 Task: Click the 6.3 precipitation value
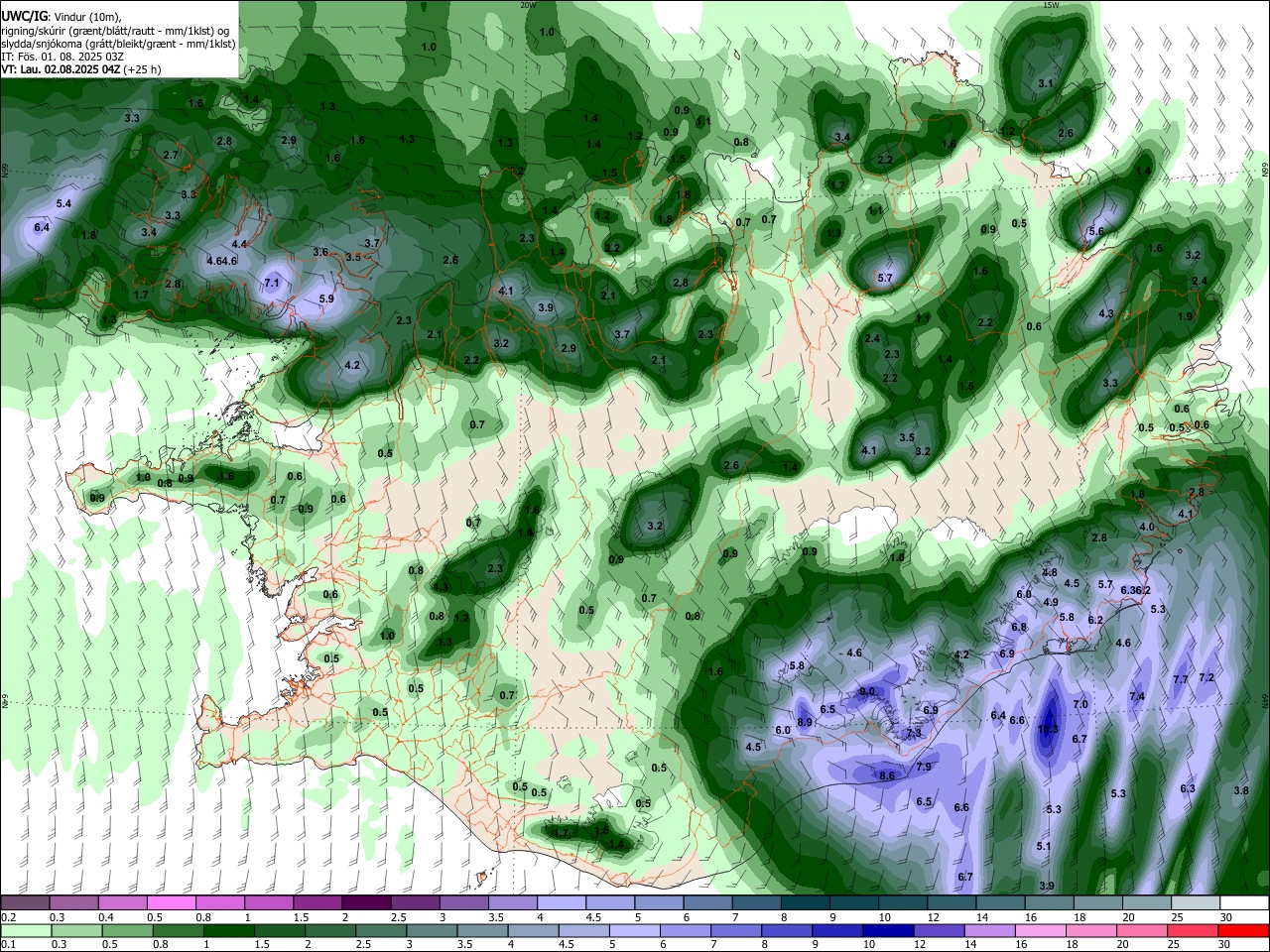click(1188, 788)
